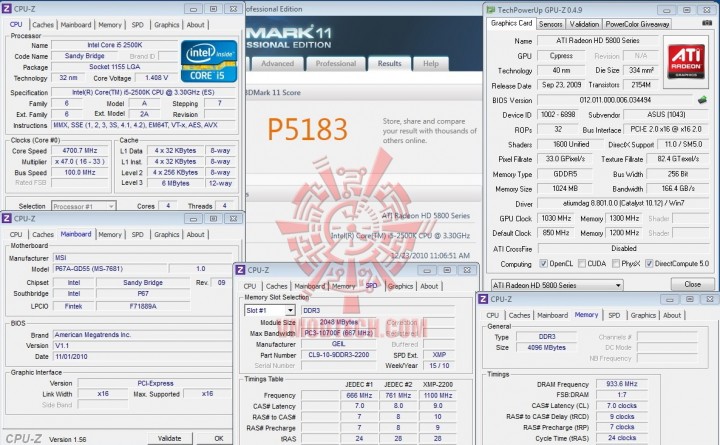Switch to CPU tab in Mainboard CPU-Z window
This screenshot has width=720, height=445.
tap(16, 234)
